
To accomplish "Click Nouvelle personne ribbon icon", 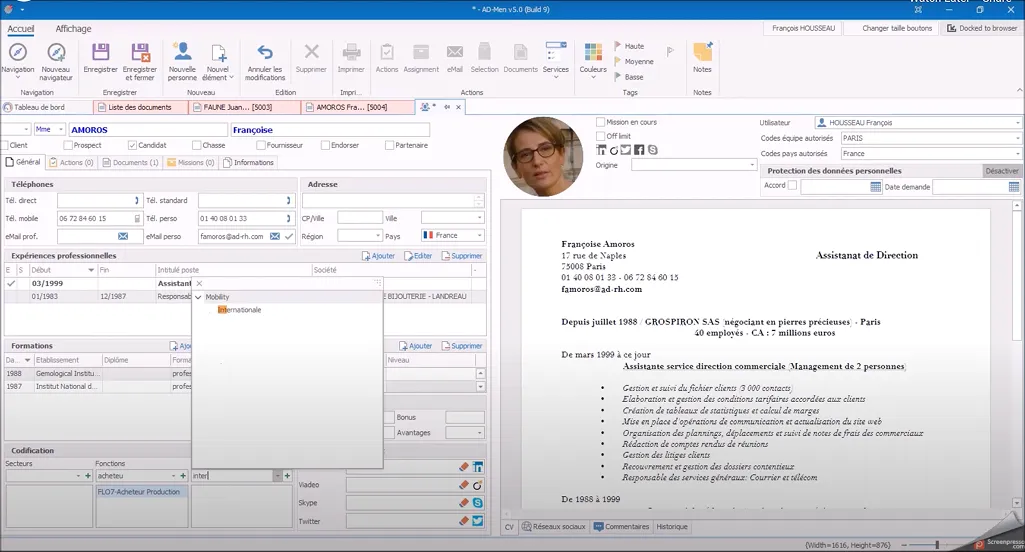I will pos(182,53).
